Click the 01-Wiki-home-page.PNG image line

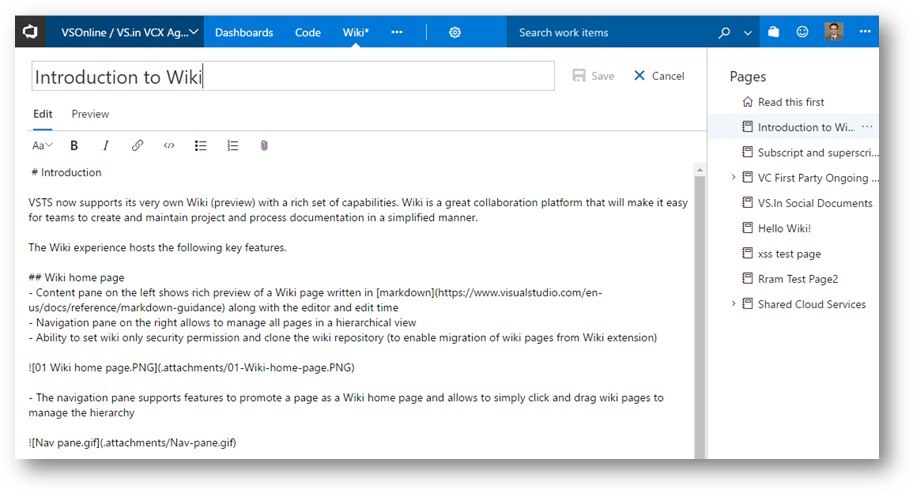click(191, 368)
